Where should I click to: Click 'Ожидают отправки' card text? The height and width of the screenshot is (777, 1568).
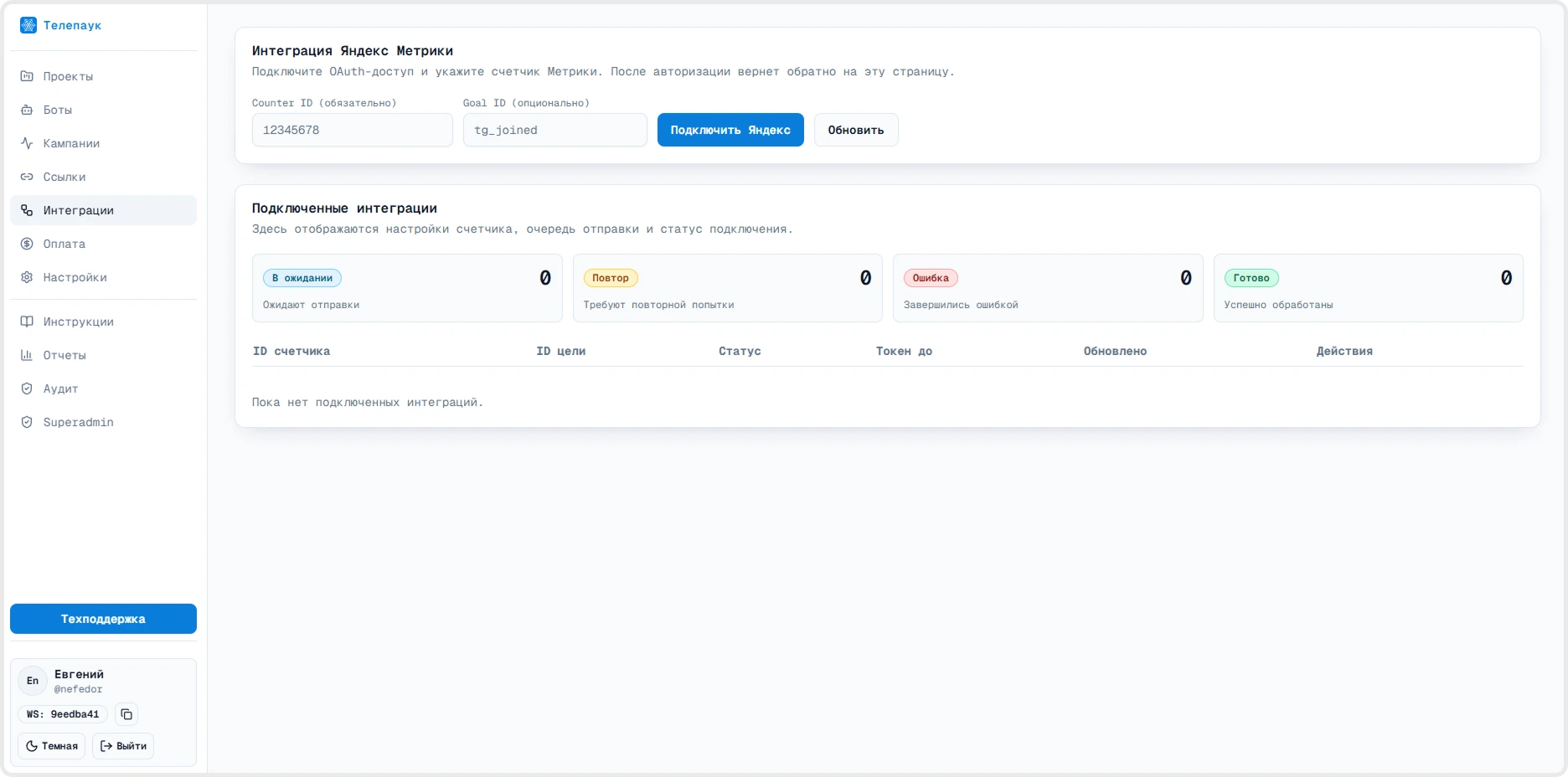pyautogui.click(x=311, y=305)
